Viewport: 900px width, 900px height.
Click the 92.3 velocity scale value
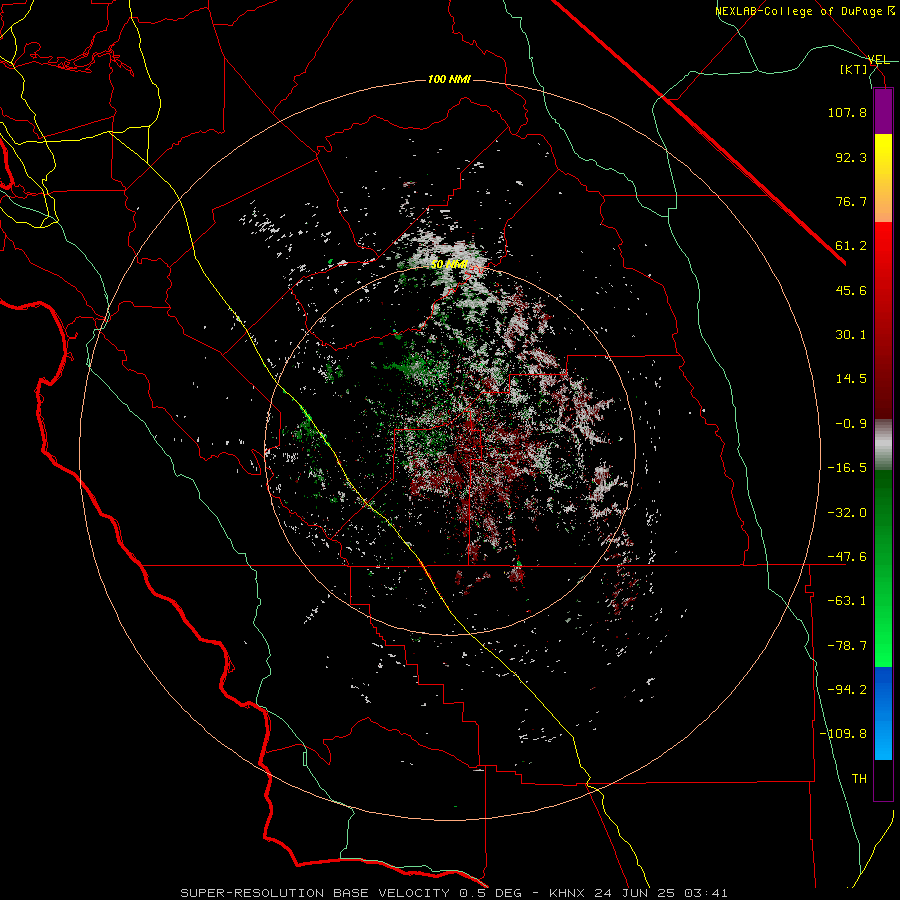(851, 157)
